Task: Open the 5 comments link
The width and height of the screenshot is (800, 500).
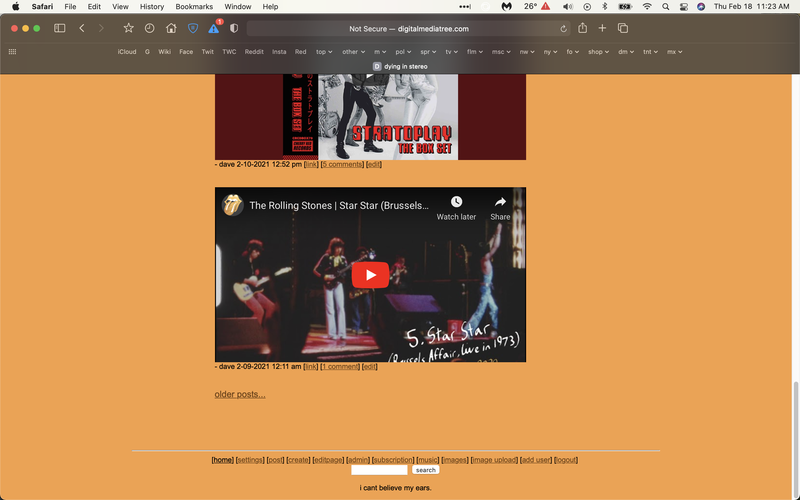Action: 342,164
